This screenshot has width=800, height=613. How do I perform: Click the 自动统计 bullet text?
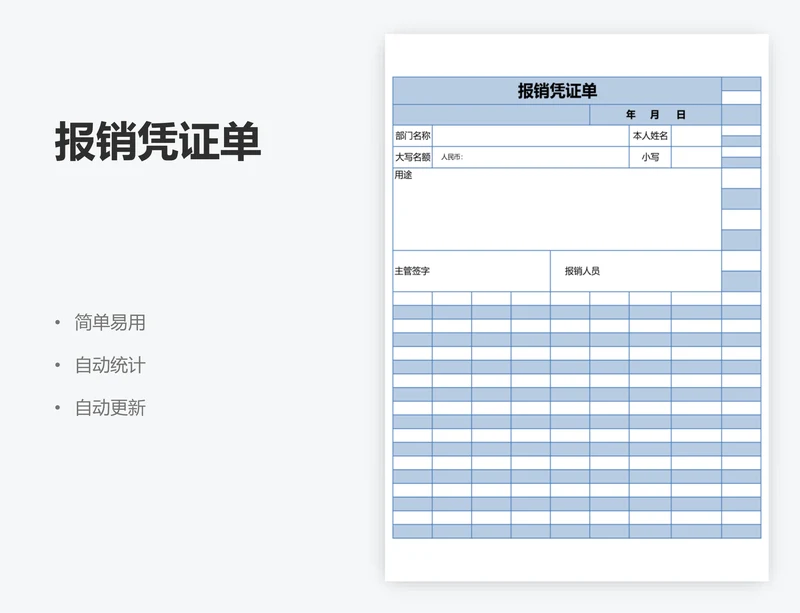click(110, 366)
